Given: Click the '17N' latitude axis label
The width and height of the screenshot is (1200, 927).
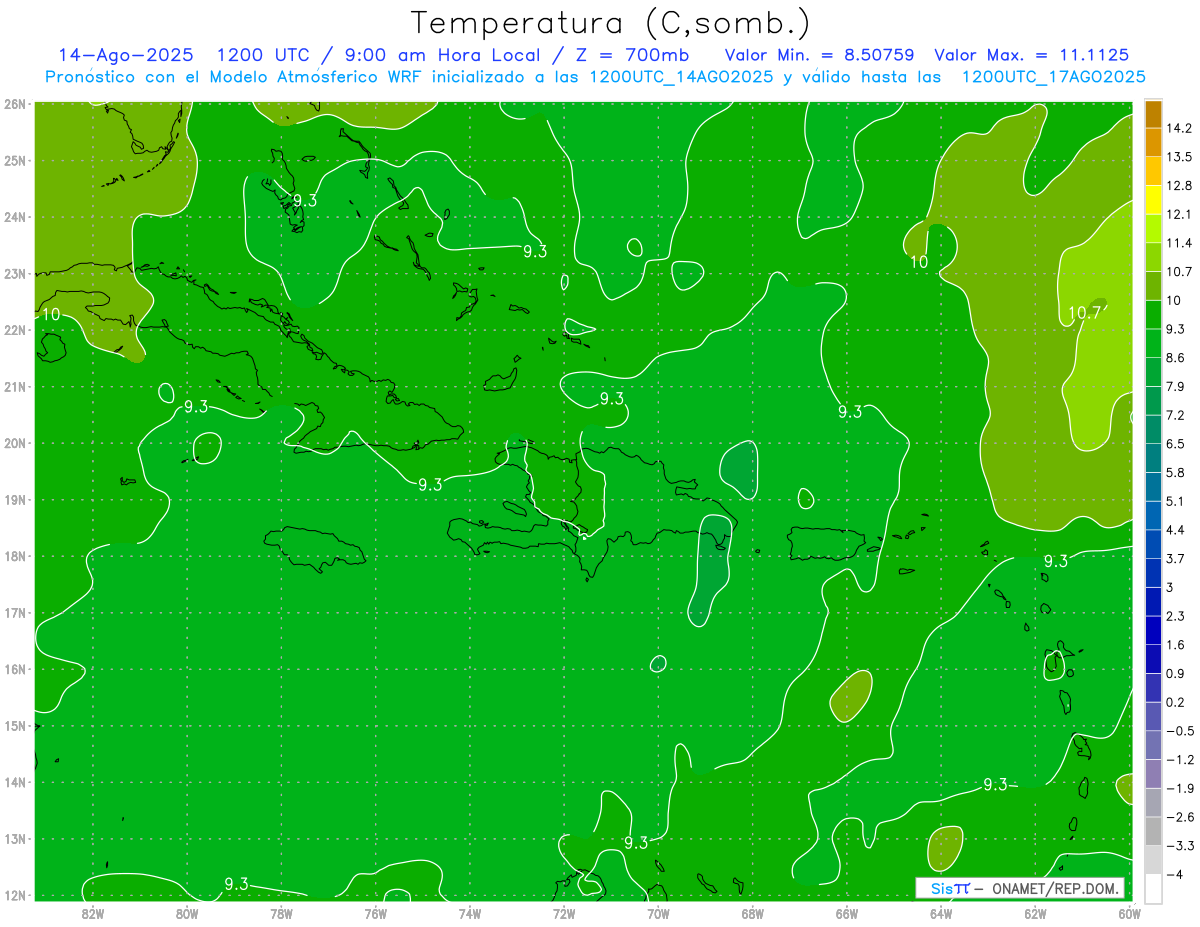Looking at the screenshot, I should click(15, 613).
